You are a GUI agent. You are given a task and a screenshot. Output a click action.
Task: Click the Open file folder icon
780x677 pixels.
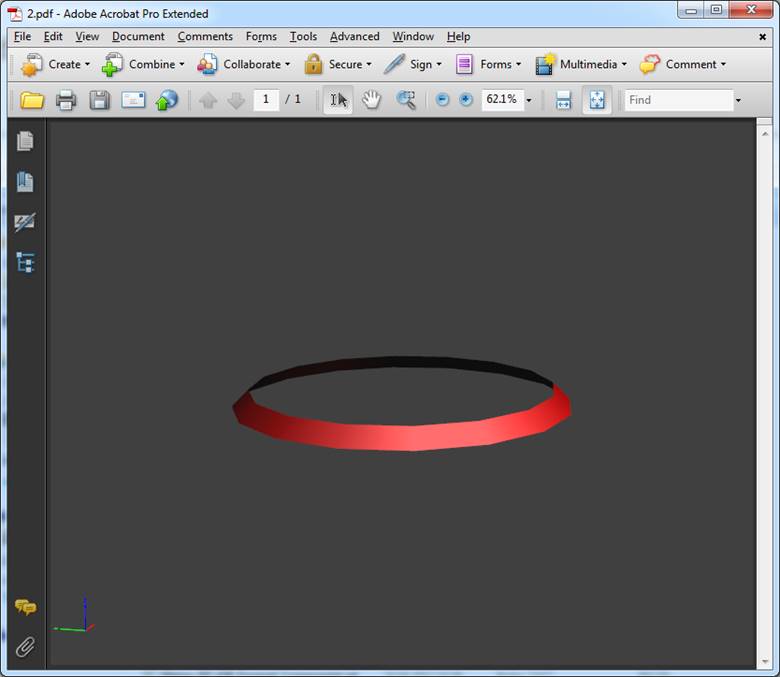(x=33, y=100)
